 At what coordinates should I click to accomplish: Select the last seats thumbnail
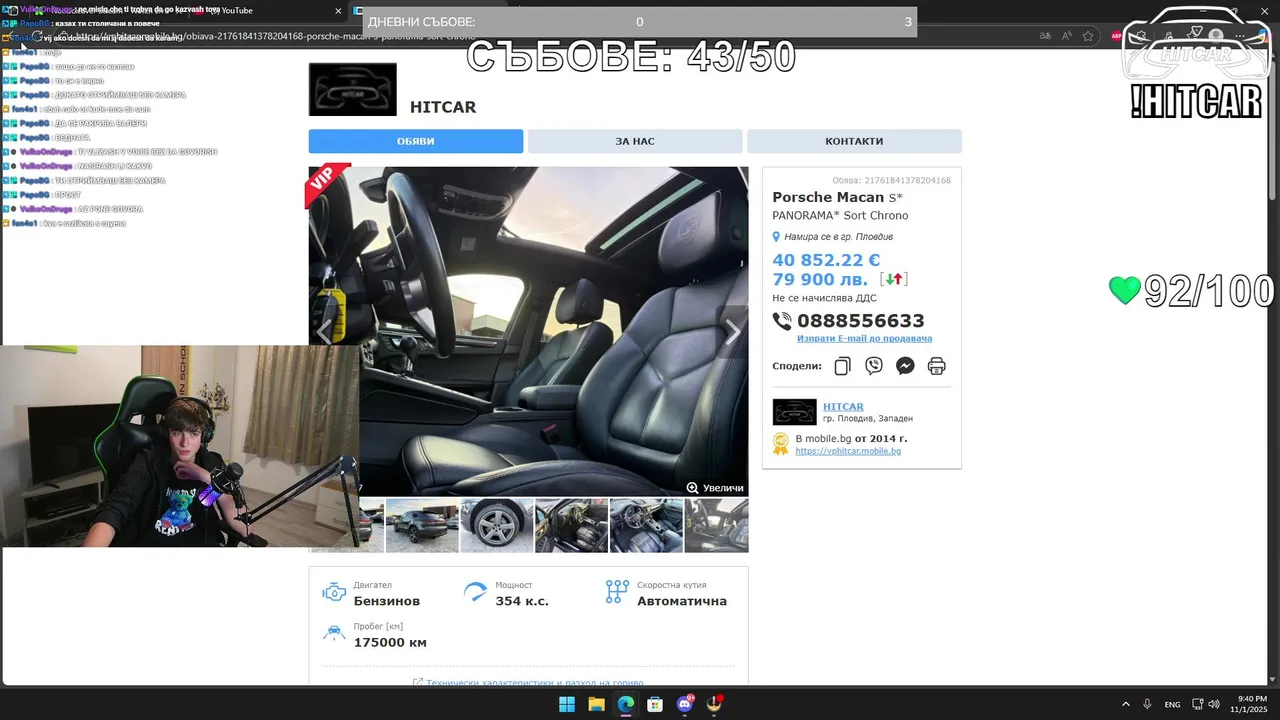(716, 525)
